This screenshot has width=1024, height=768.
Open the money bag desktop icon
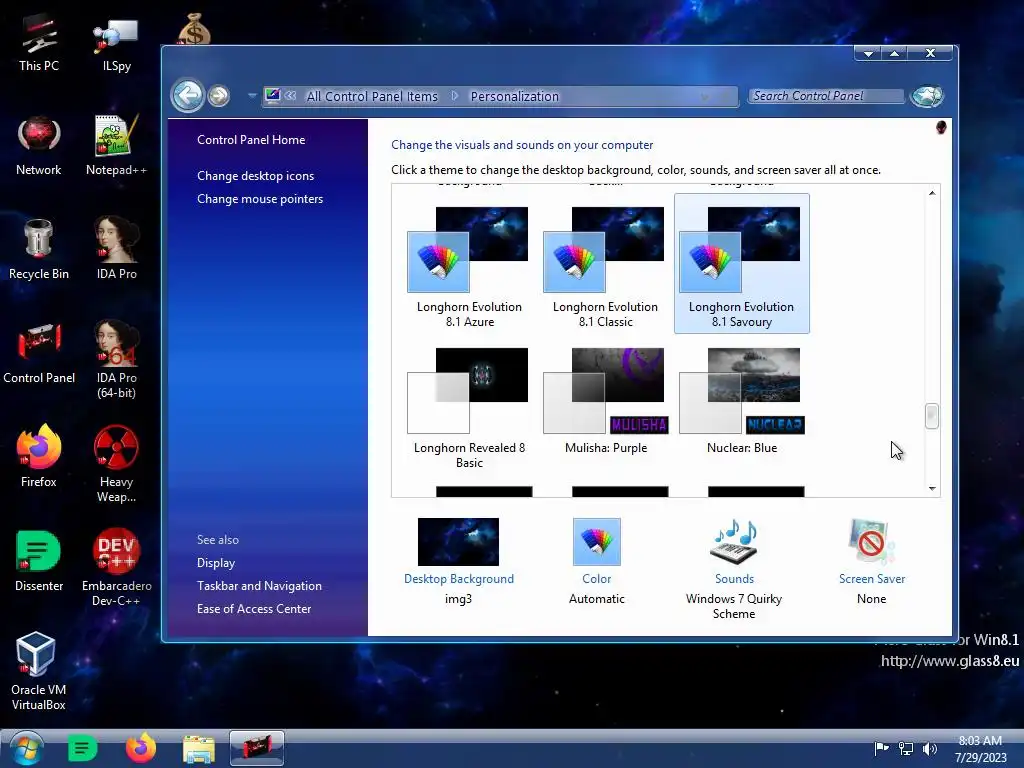[x=194, y=29]
